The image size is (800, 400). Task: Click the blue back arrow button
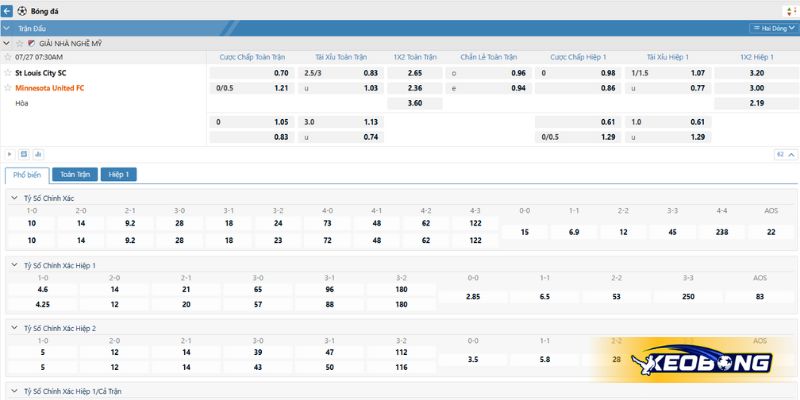tap(7, 10)
